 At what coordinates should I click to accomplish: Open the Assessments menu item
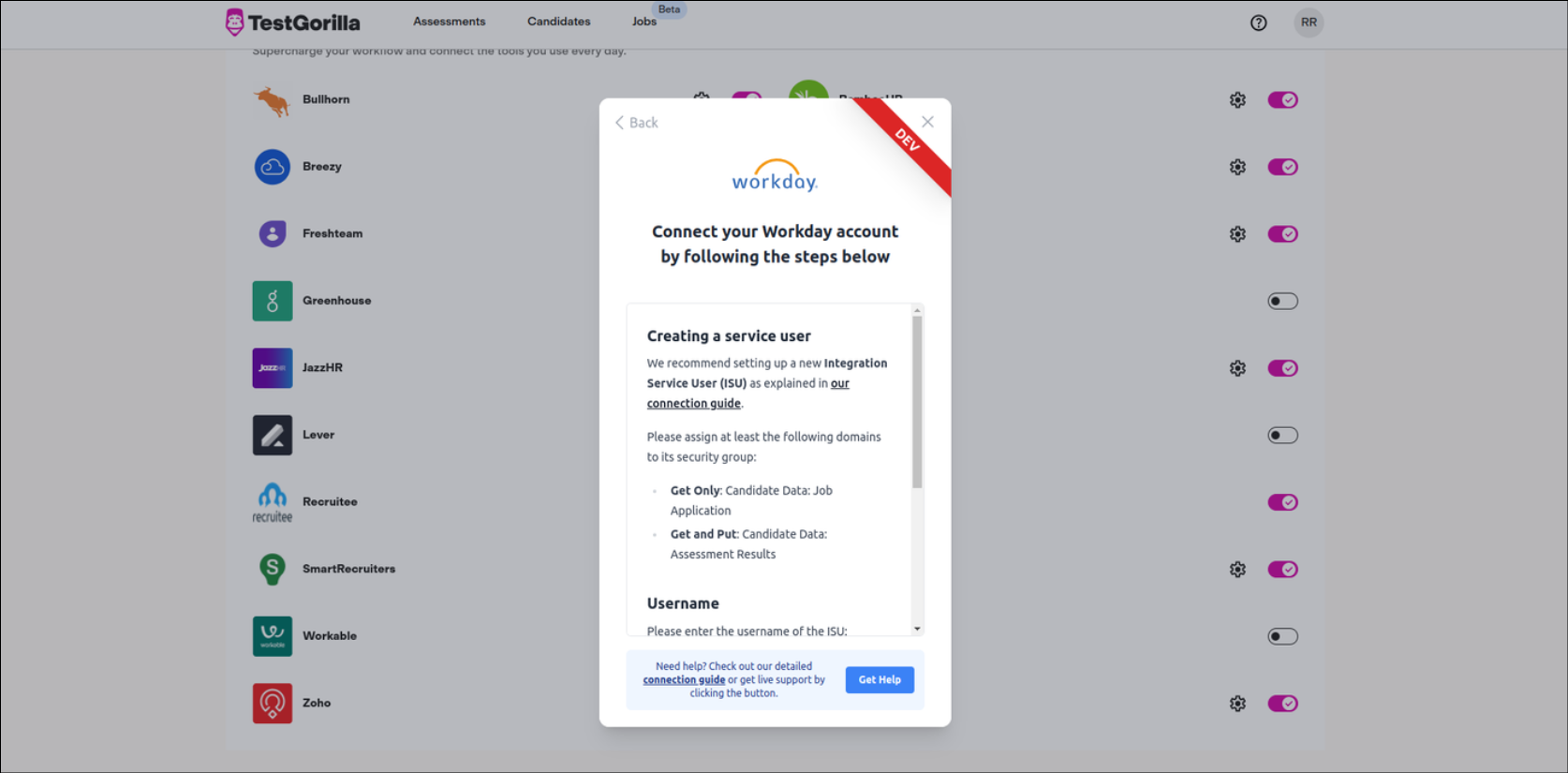click(x=449, y=22)
